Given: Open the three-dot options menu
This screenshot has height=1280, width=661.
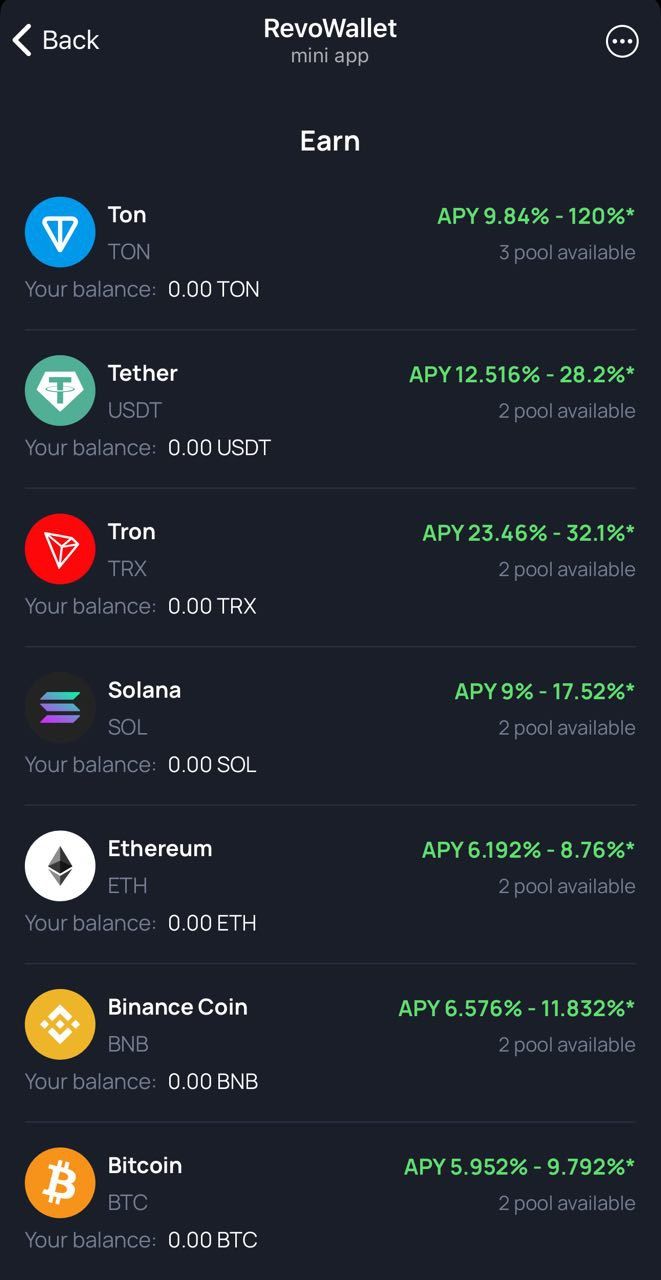Looking at the screenshot, I should point(622,41).
